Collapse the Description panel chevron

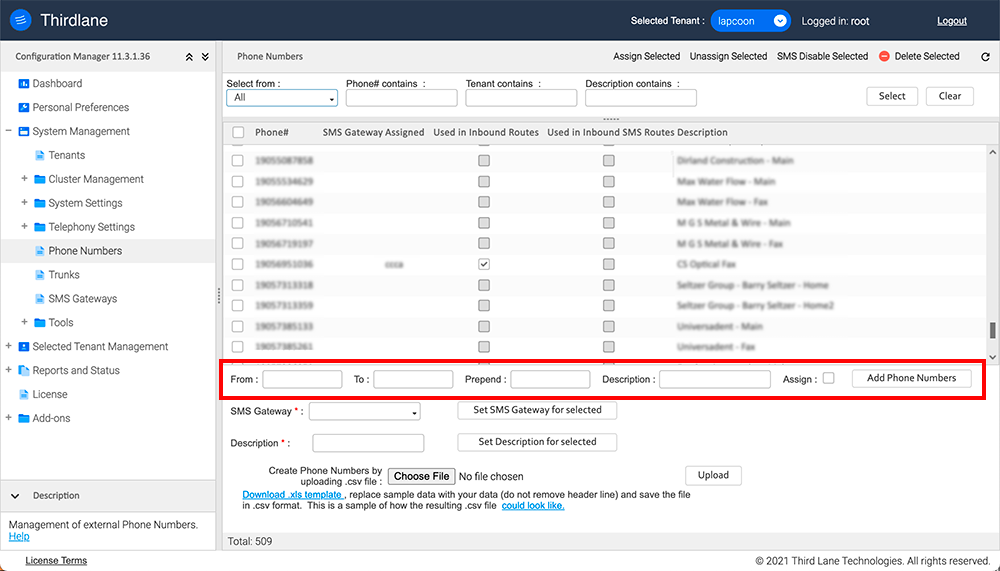(x=15, y=496)
